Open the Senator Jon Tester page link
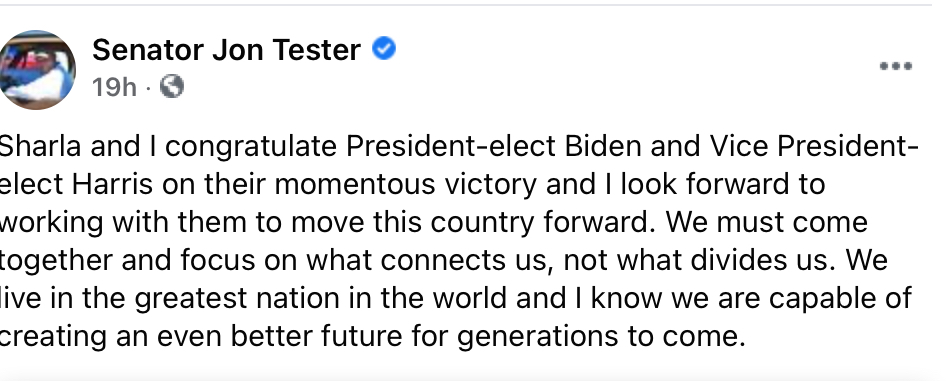The width and height of the screenshot is (949, 381). [x=226, y=49]
